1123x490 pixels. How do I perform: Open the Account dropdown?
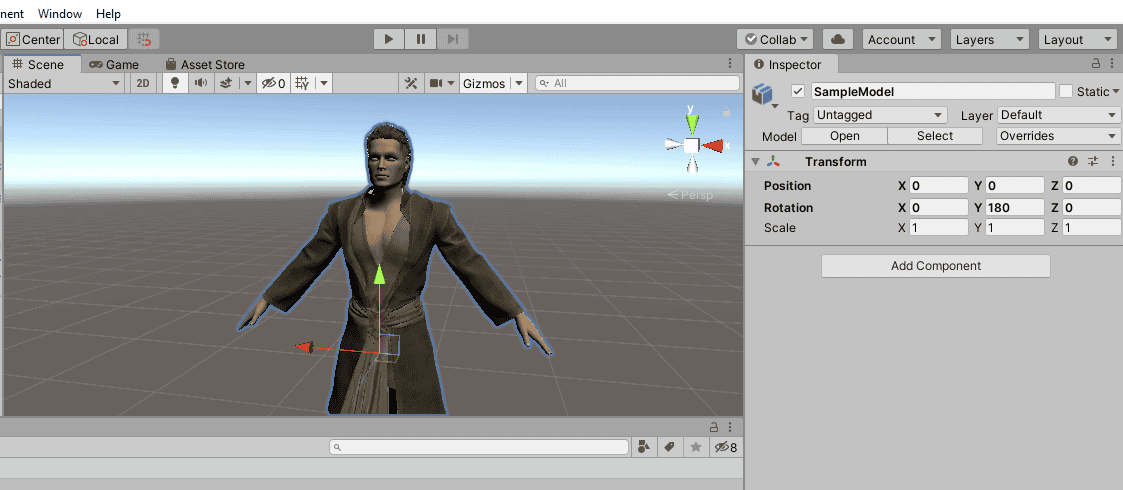tap(901, 39)
